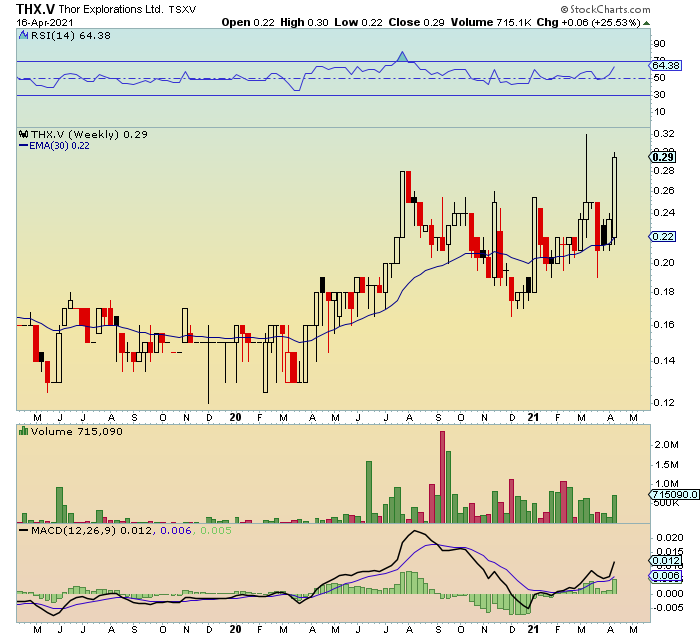Click the MACD(12,26,9) 0.012 legend

(92, 530)
